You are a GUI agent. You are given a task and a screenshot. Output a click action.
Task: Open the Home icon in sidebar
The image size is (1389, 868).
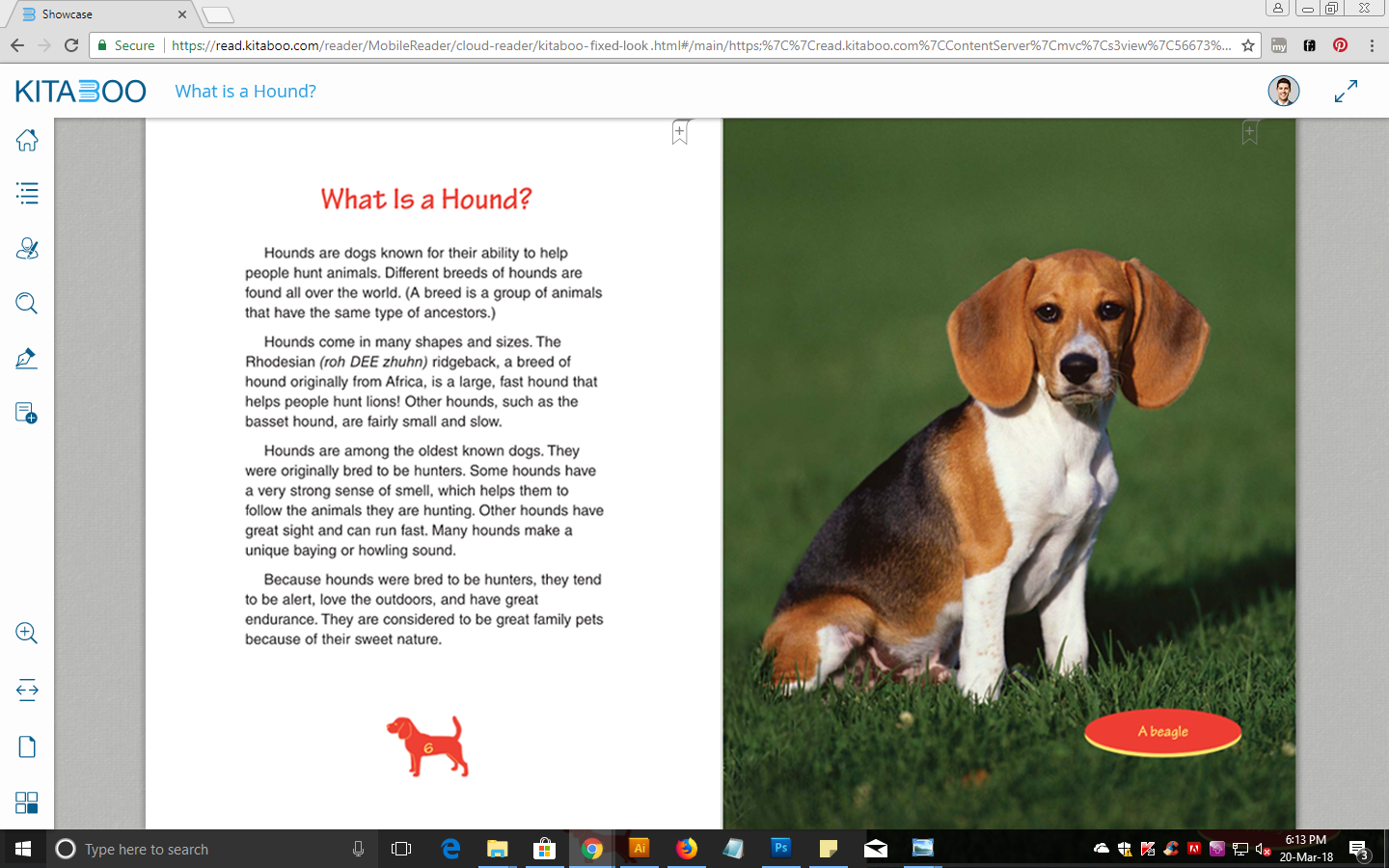pyautogui.click(x=27, y=140)
